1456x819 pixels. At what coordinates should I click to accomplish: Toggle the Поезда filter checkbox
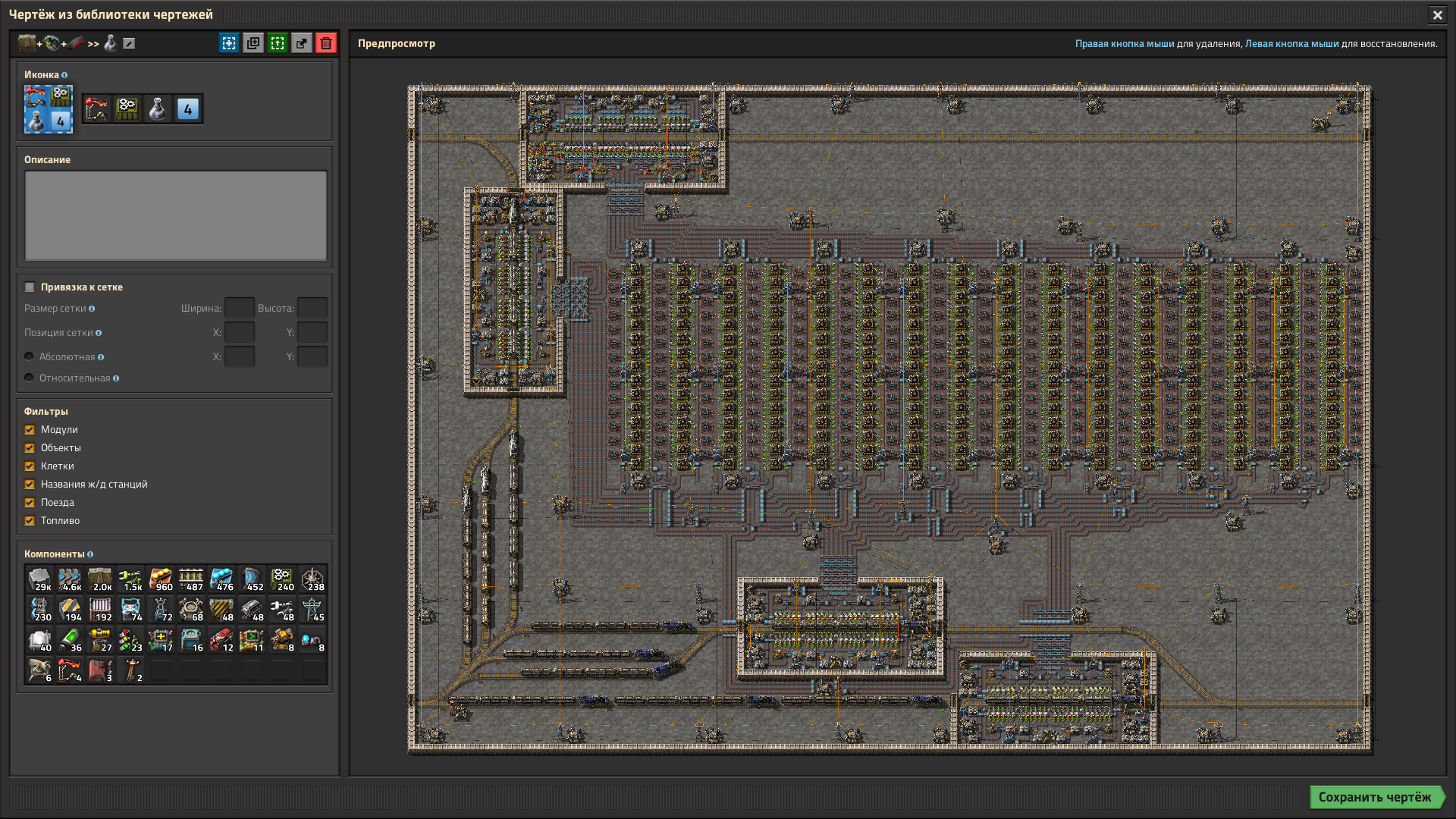click(30, 502)
